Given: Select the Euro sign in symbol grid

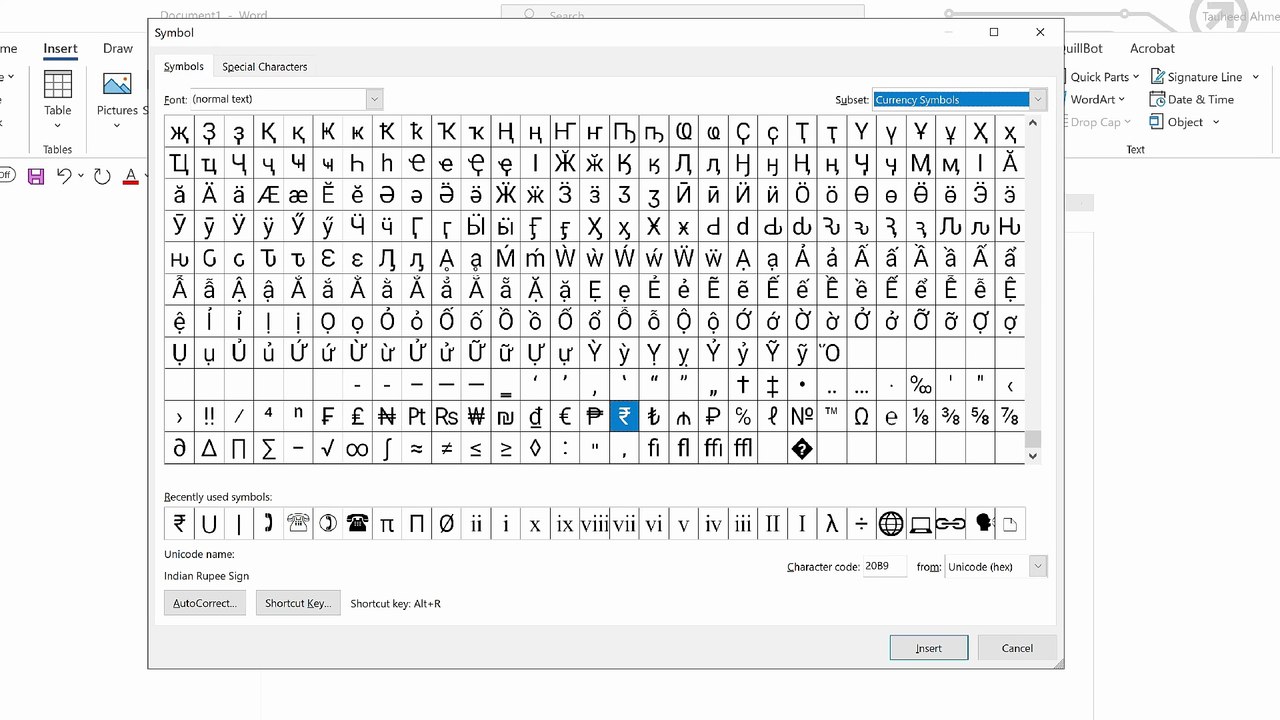Looking at the screenshot, I should pyautogui.click(x=565, y=417).
